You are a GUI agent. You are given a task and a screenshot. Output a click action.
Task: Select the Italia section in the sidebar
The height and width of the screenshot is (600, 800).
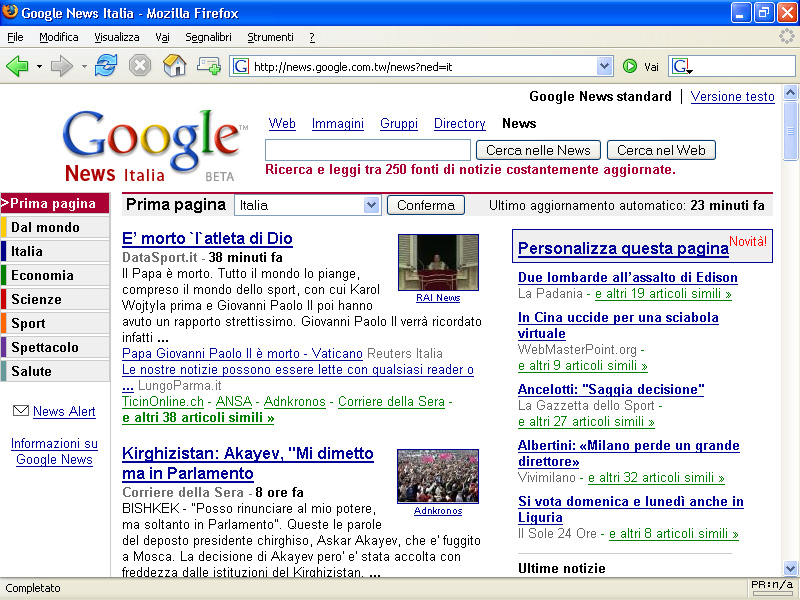coord(55,251)
